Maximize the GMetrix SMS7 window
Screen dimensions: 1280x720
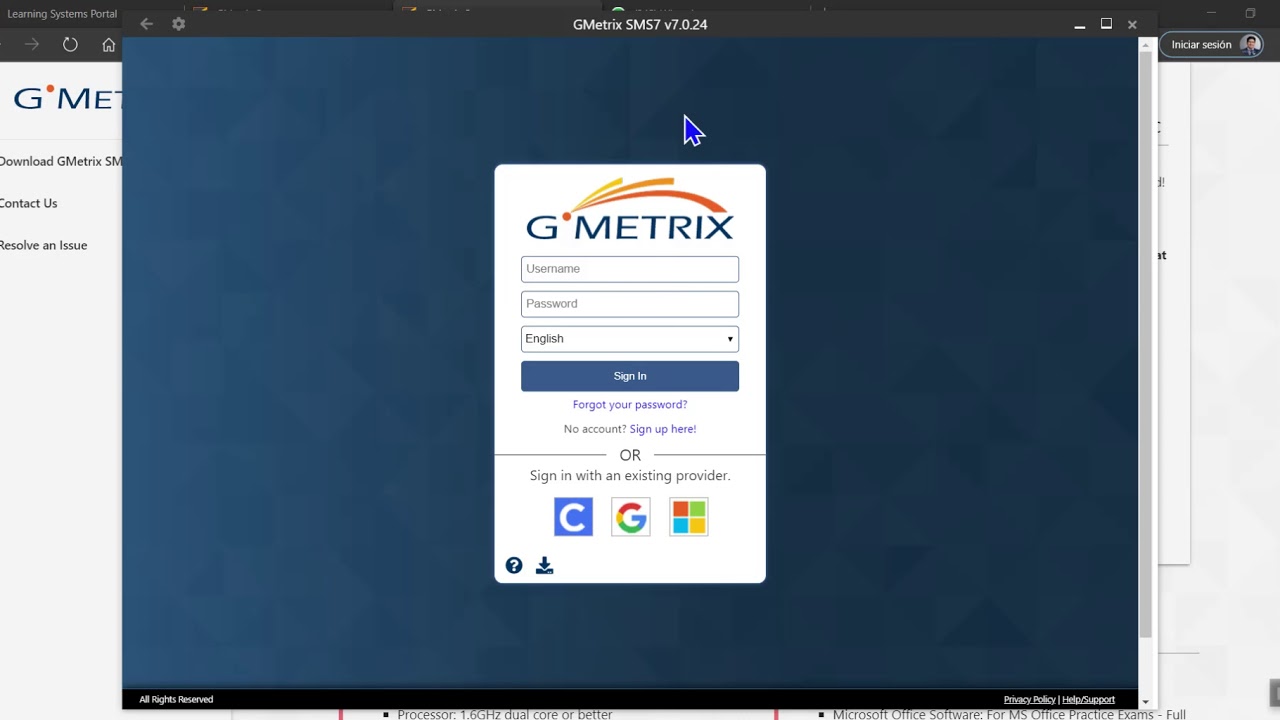pos(1106,24)
